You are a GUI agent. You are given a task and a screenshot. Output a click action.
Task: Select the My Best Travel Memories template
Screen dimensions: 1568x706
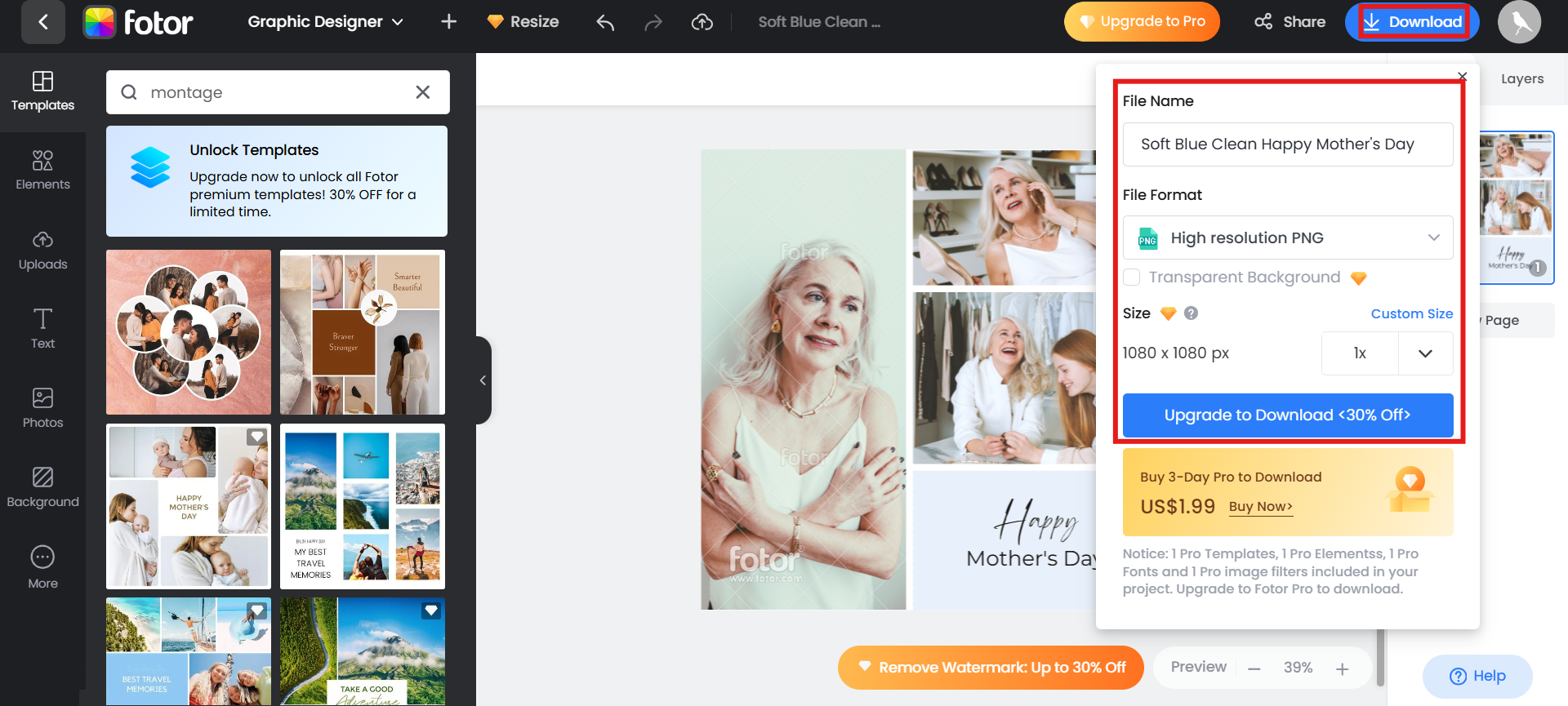coord(363,506)
